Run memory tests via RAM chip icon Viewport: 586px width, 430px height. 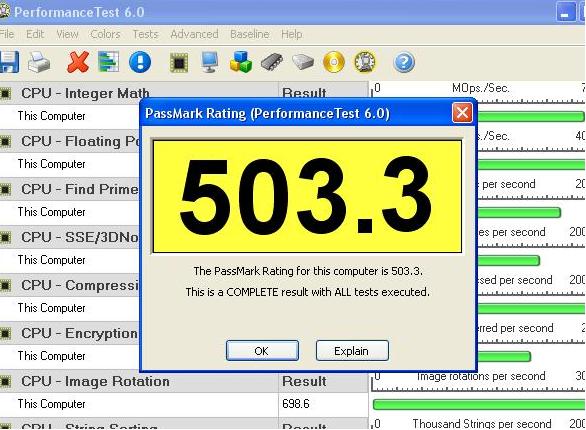coord(272,62)
